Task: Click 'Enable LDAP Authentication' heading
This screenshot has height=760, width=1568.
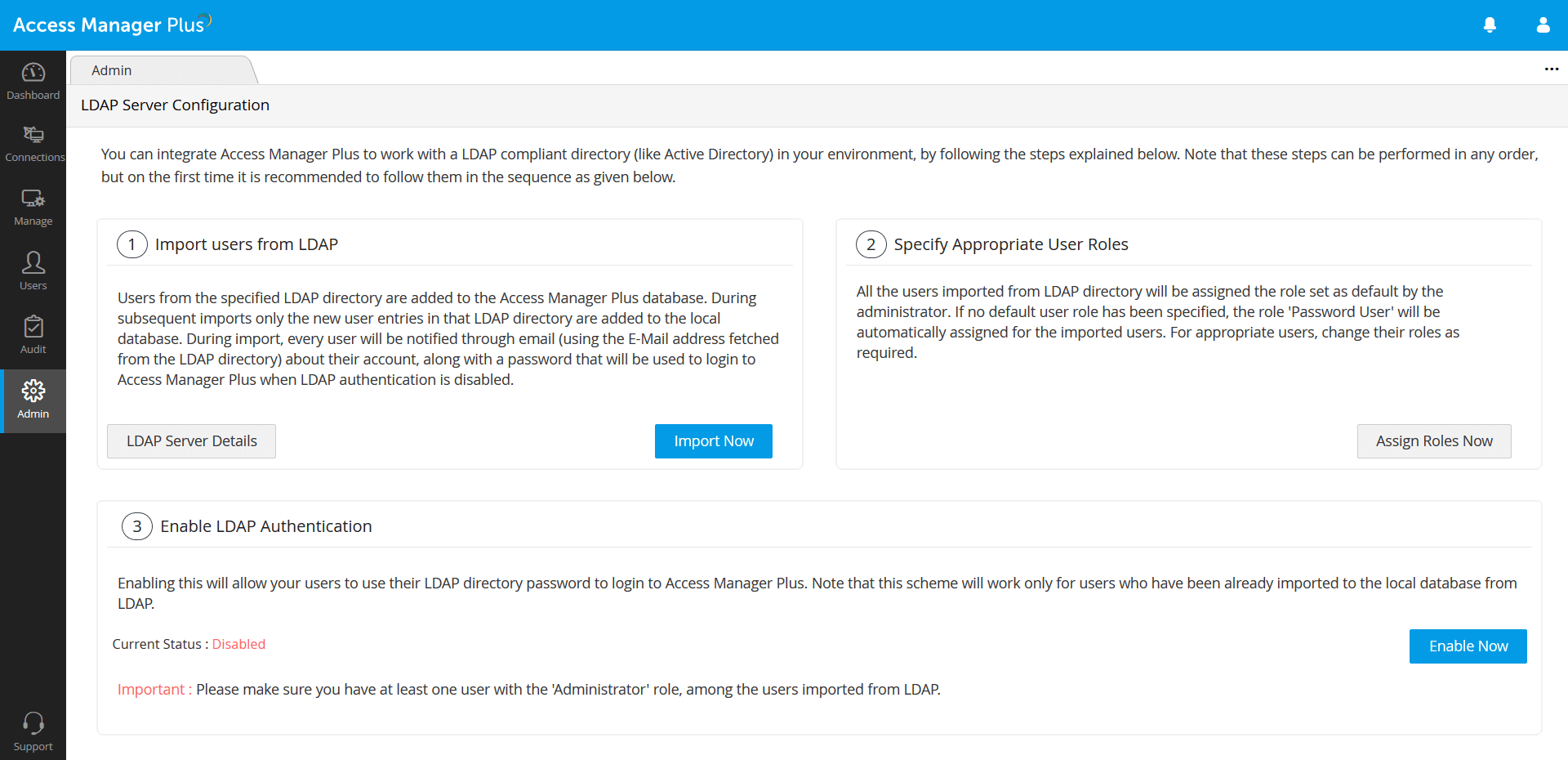Action: [x=266, y=526]
